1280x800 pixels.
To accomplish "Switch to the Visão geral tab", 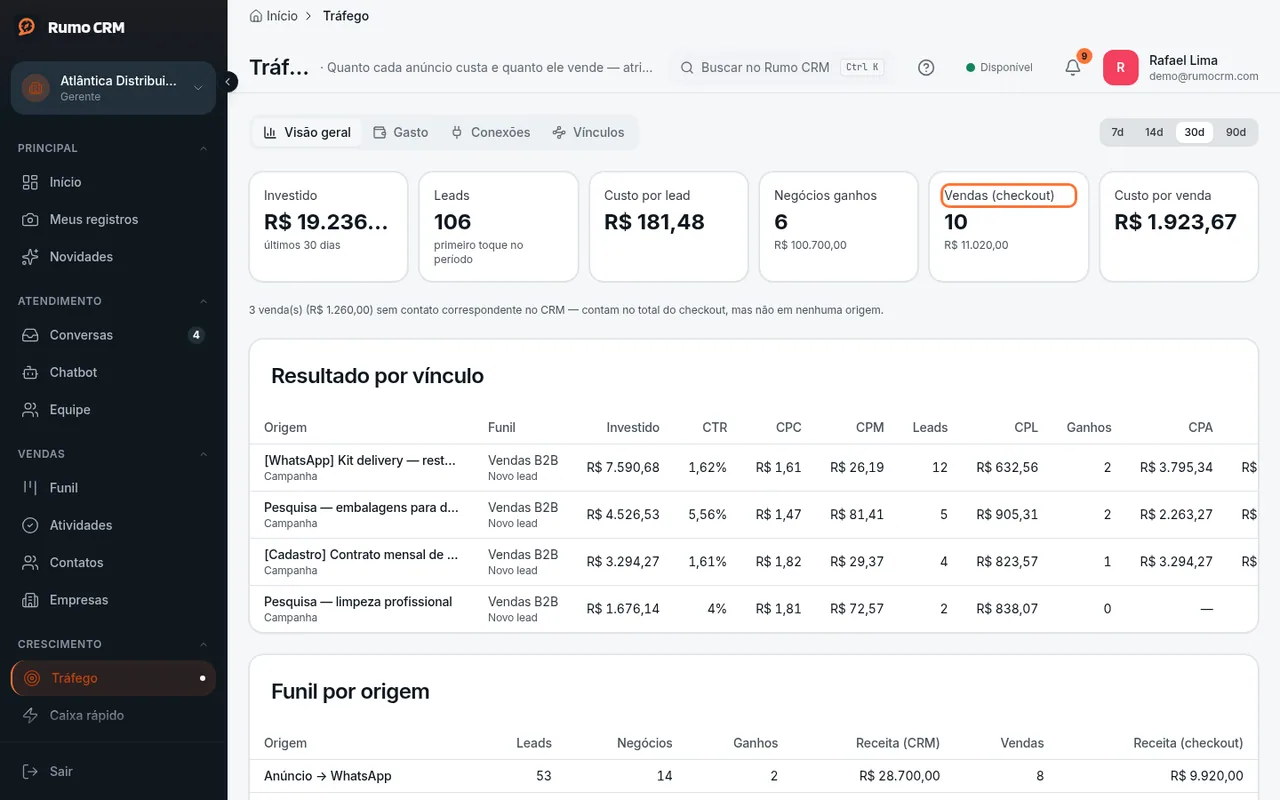I will click(x=307, y=132).
